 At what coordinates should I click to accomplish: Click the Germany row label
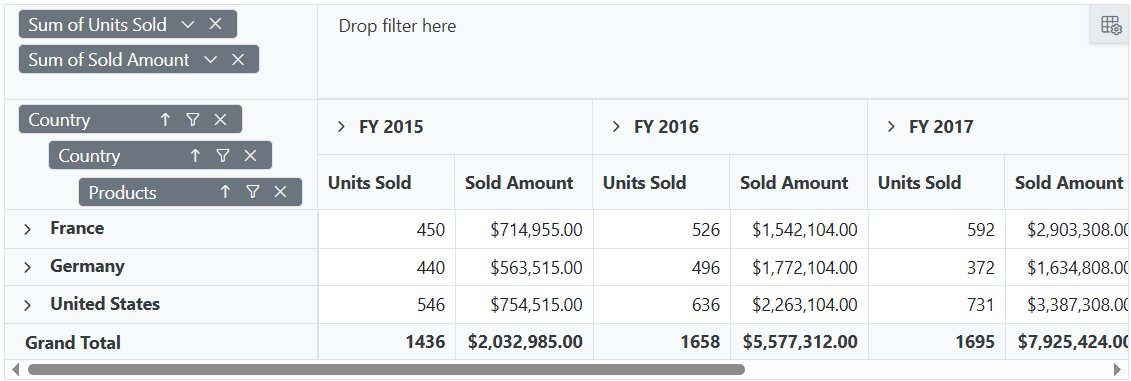pyautogui.click(x=87, y=266)
